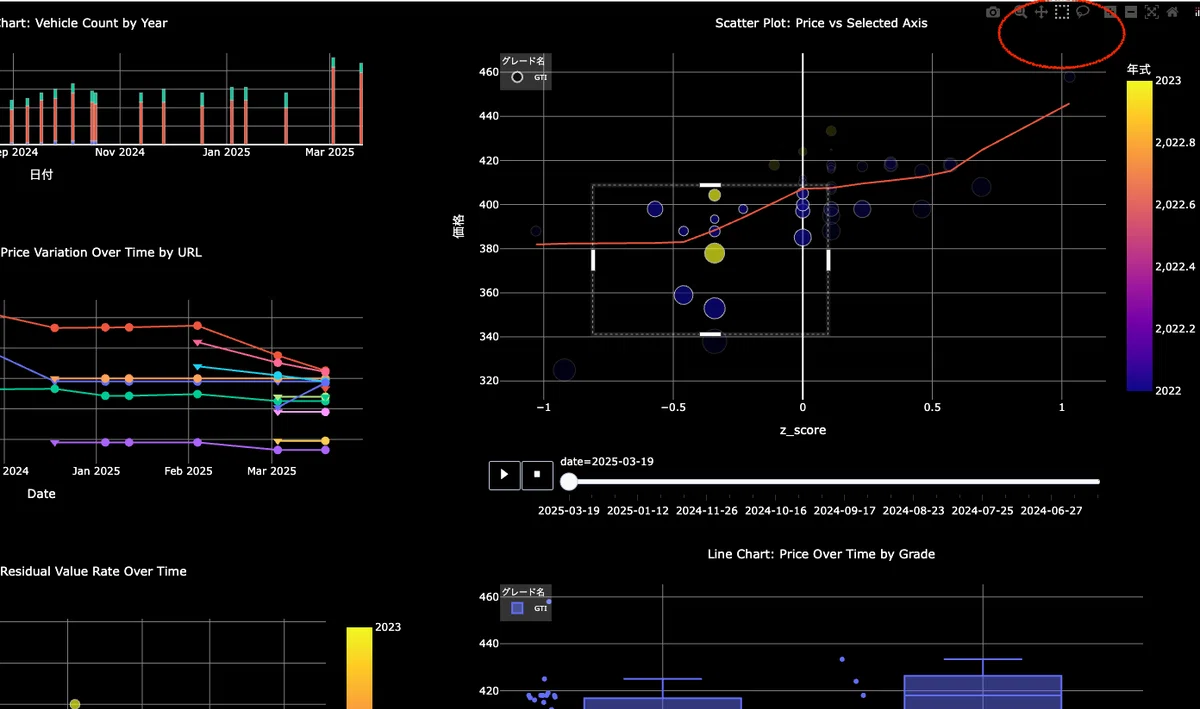This screenshot has width=1200, height=709.
Task: Activate the Lasso Select tool
Action: tap(1083, 12)
